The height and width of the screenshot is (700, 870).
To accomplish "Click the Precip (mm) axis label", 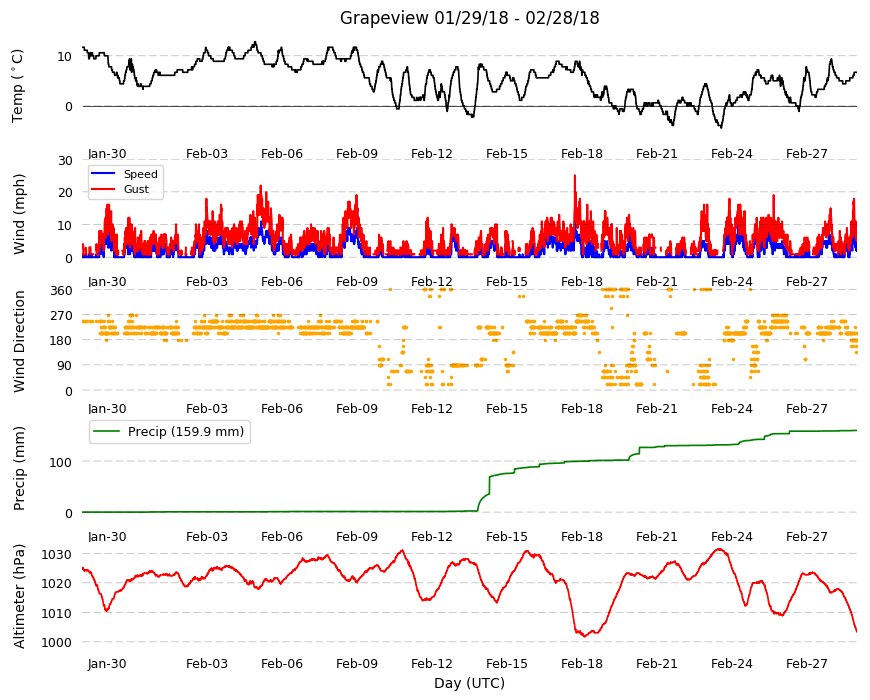I will (19, 468).
